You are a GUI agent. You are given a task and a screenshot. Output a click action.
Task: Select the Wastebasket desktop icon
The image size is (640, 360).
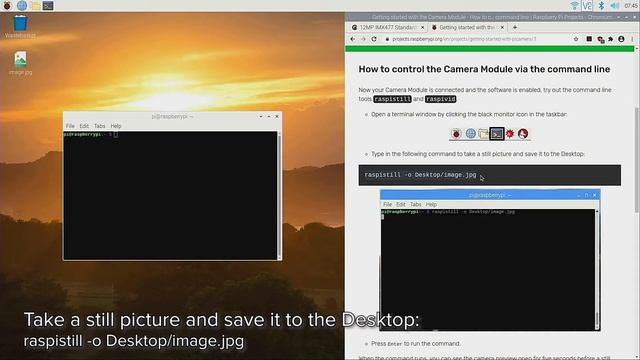[20, 27]
